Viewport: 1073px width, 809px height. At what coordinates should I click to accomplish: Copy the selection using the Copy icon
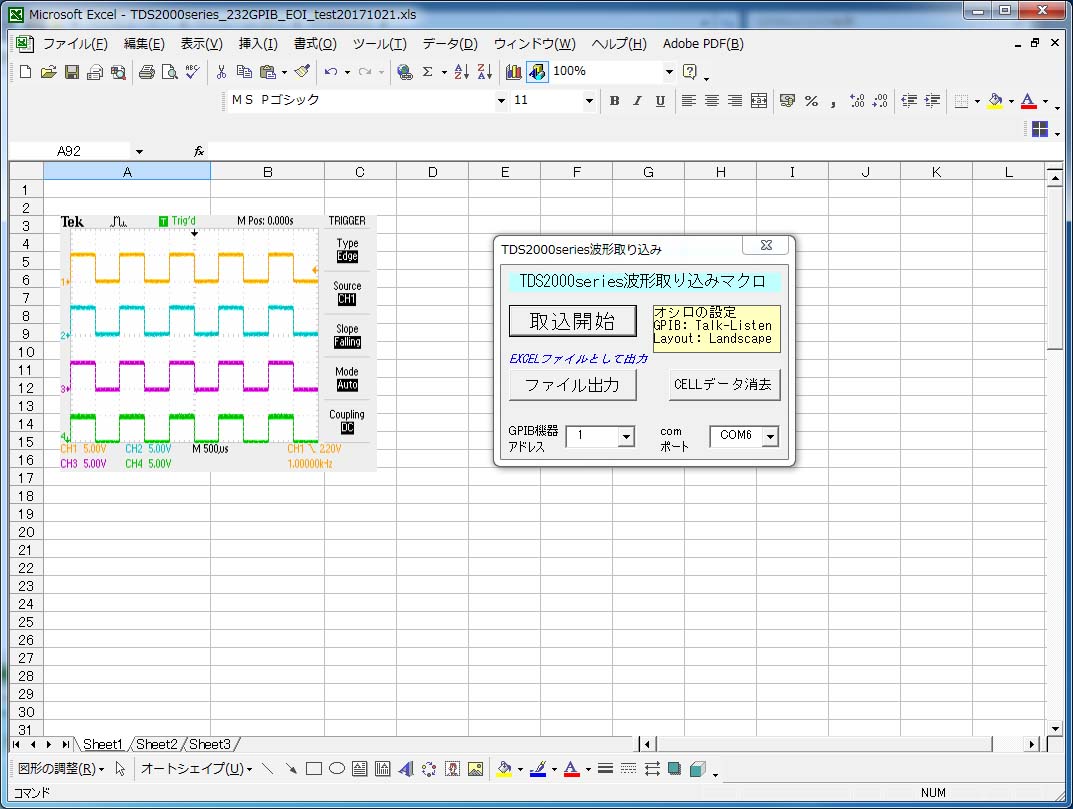coord(244,72)
